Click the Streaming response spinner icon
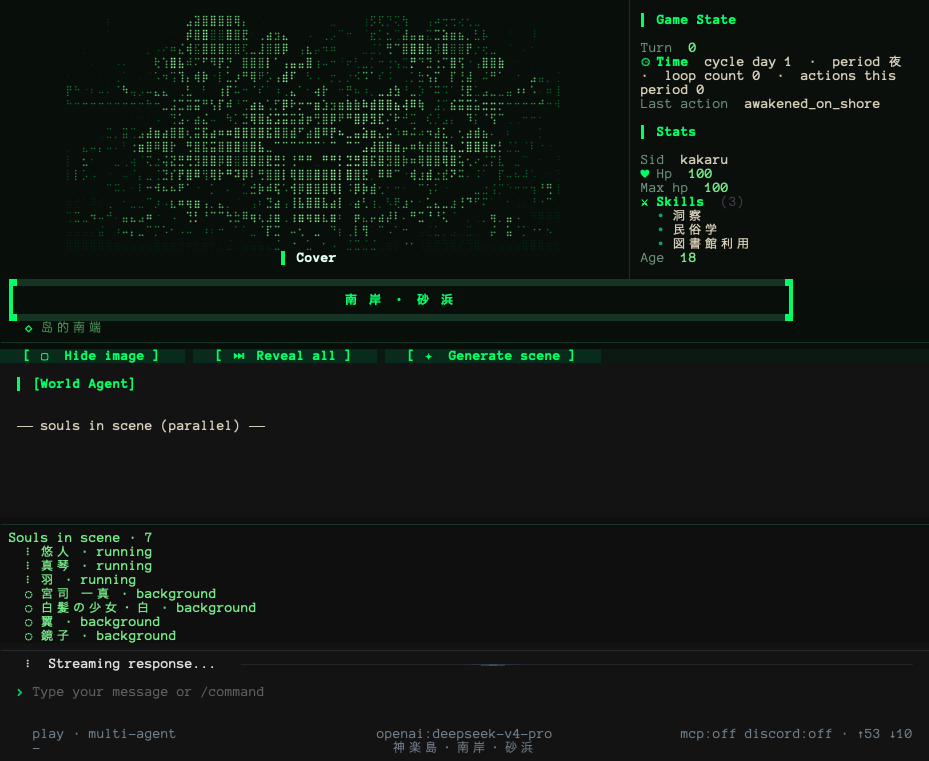 point(28,664)
